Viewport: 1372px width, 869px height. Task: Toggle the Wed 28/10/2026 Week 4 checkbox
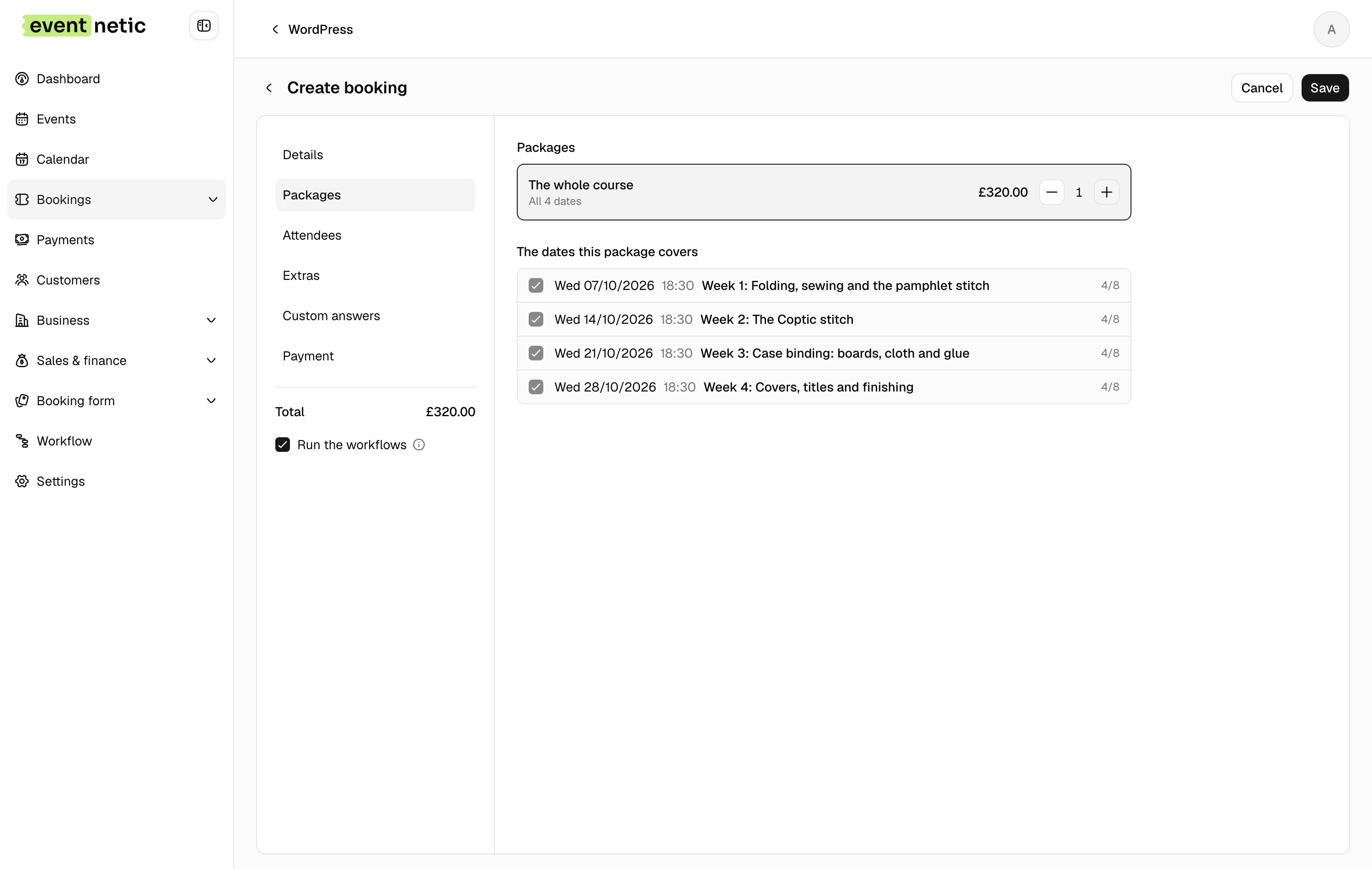click(x=536, y=387)
